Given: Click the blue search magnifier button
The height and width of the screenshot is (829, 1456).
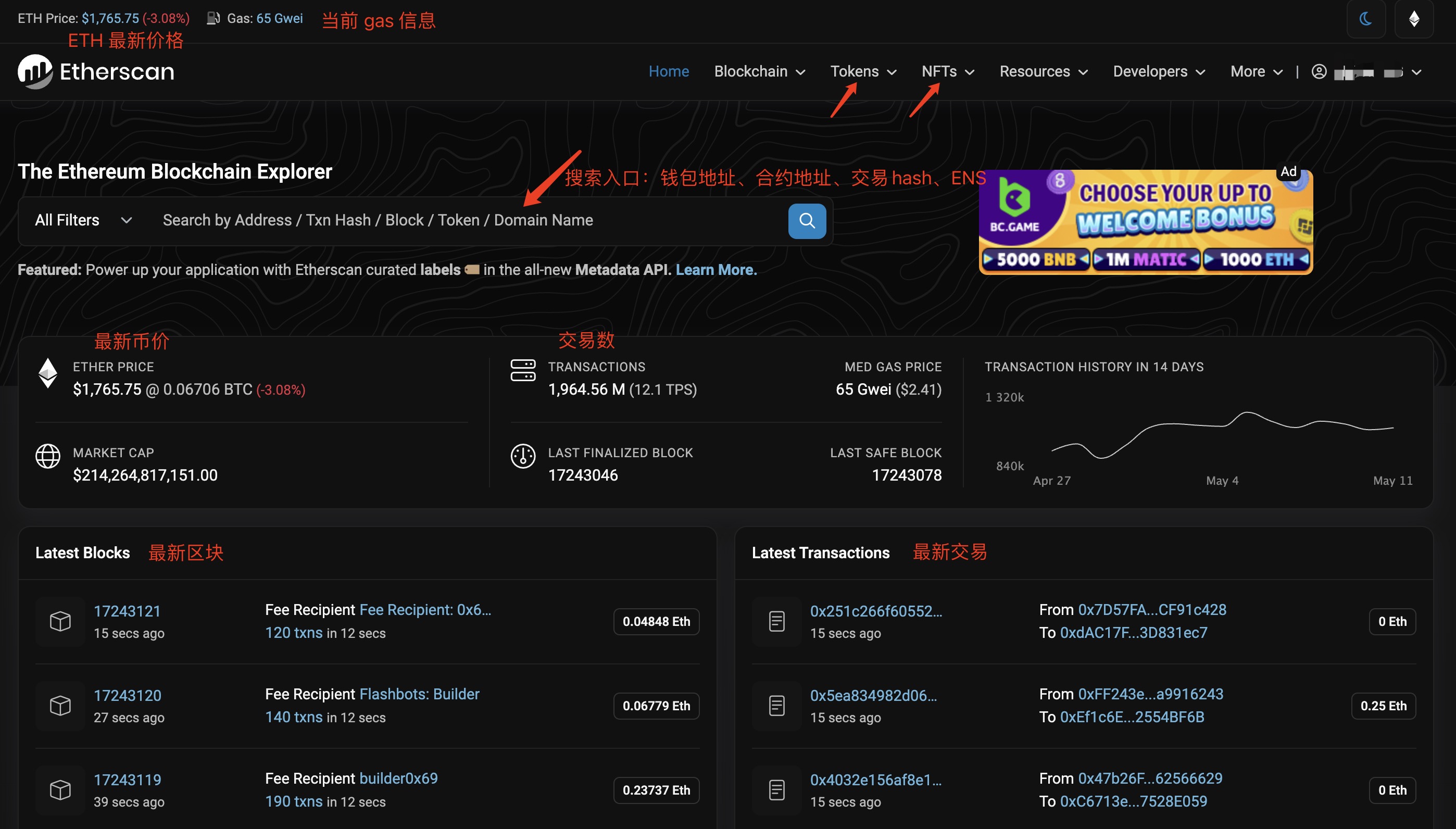Looking at the screenshot, I should [x=807, y=221].
